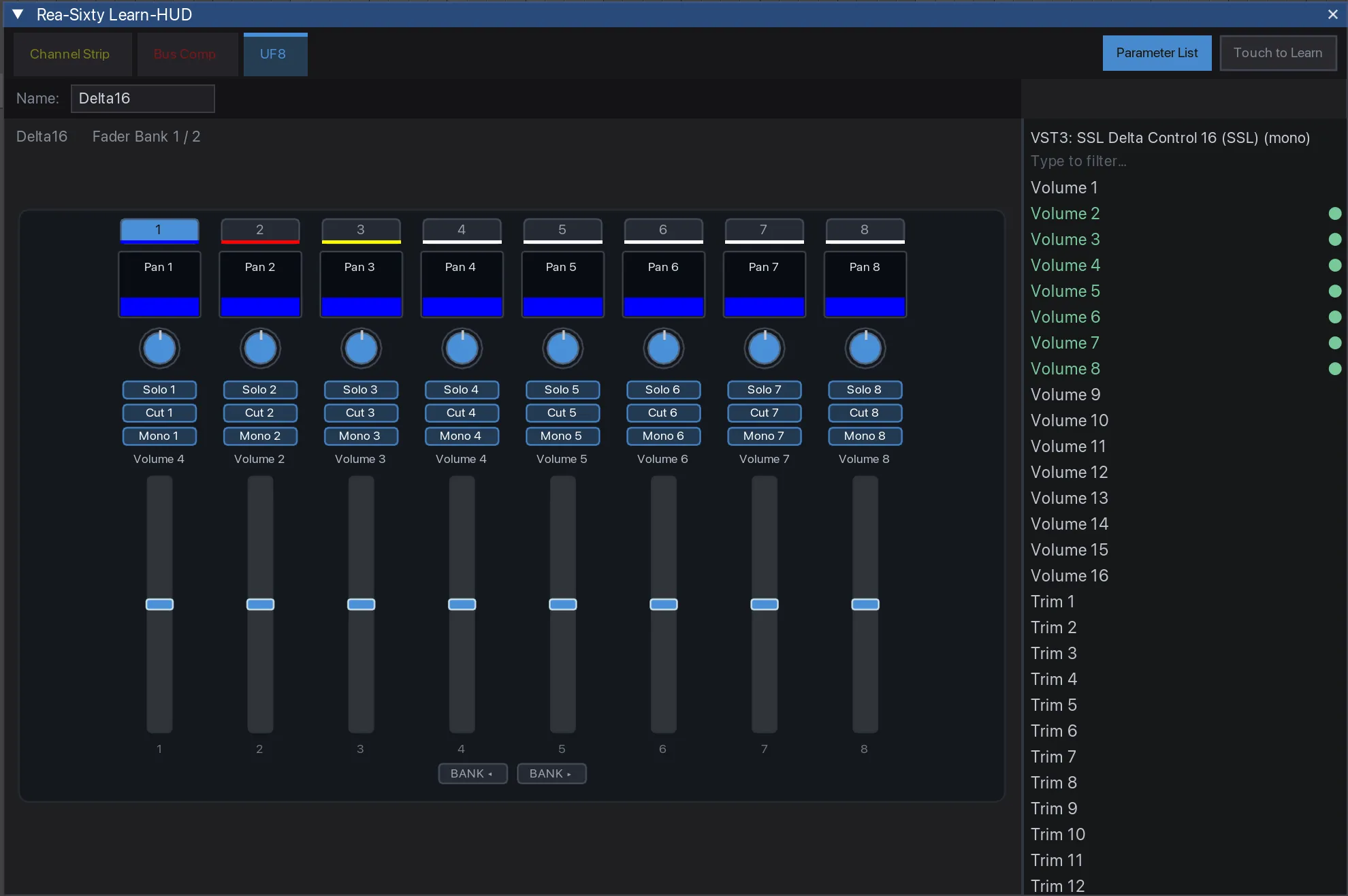Image resolution: width=1348 pixels, height=896 pixels.
Task: Click the pan knob for channel 8
Action: click(x=865, y=349)
